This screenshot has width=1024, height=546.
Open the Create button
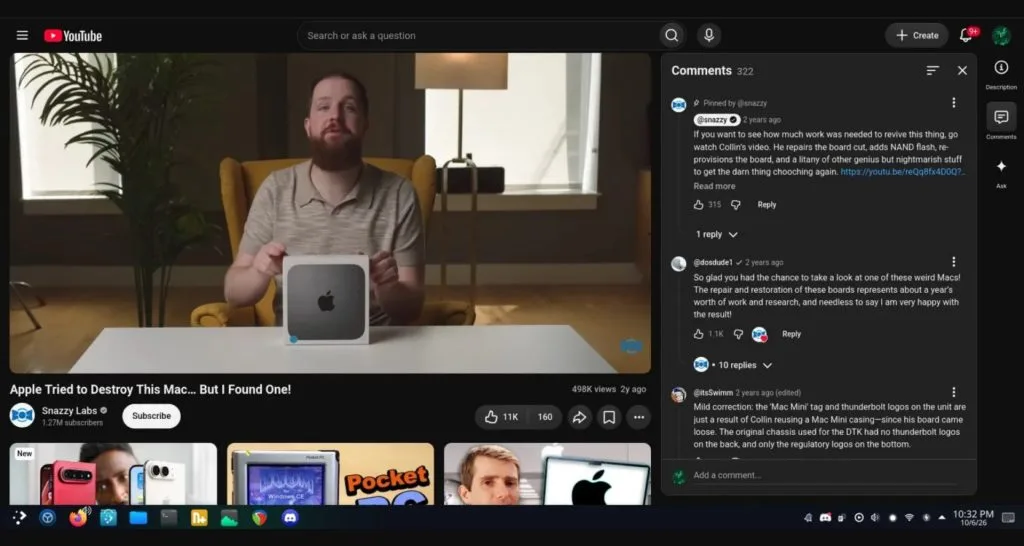point(917,35)
